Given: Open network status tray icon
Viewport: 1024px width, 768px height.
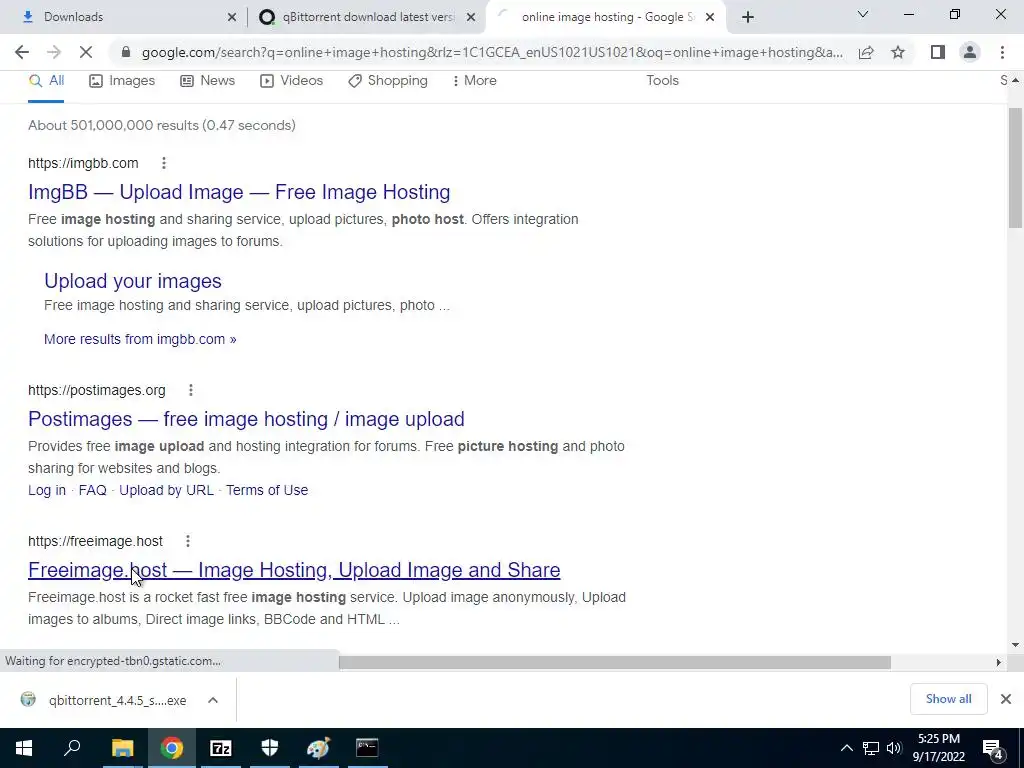Looking at the screenshot, I should tap(871, 748).
